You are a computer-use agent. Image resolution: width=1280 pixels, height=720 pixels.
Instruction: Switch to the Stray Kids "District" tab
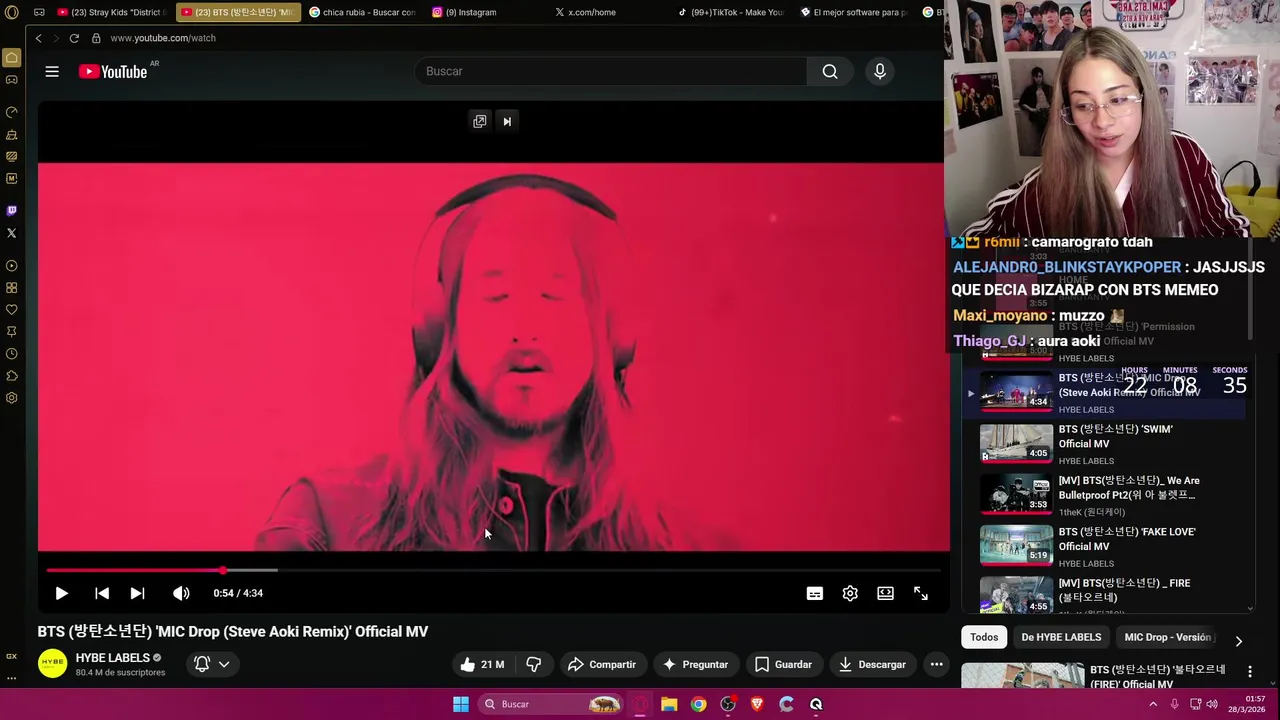coord(112,12)
